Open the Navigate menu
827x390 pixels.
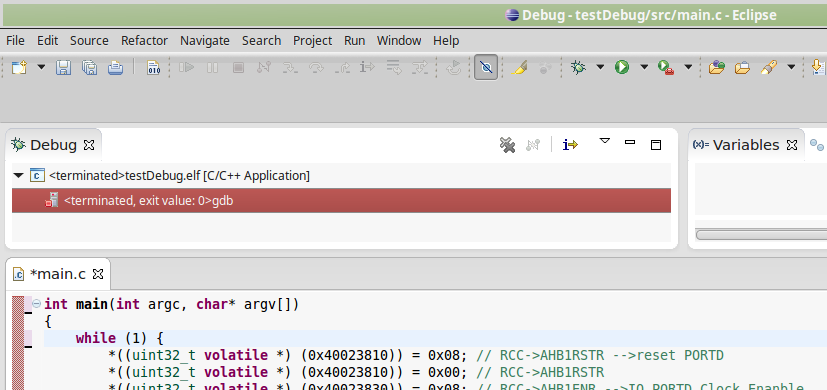click(x=205, y=41)
